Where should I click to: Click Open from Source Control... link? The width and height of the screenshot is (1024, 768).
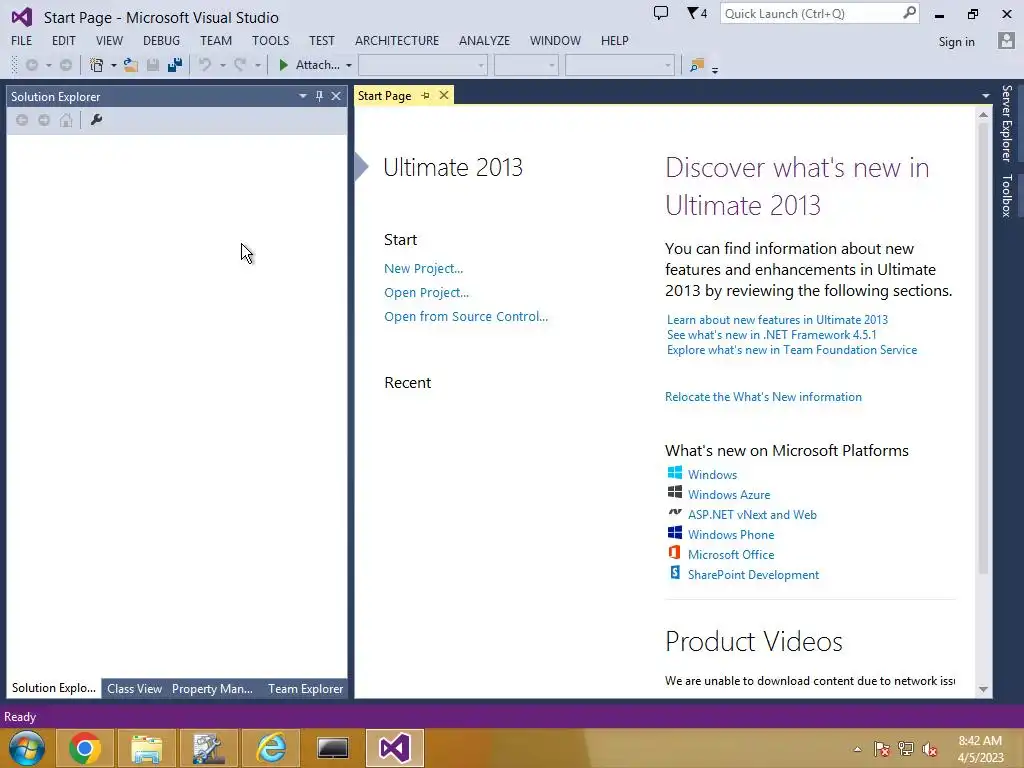466,317
